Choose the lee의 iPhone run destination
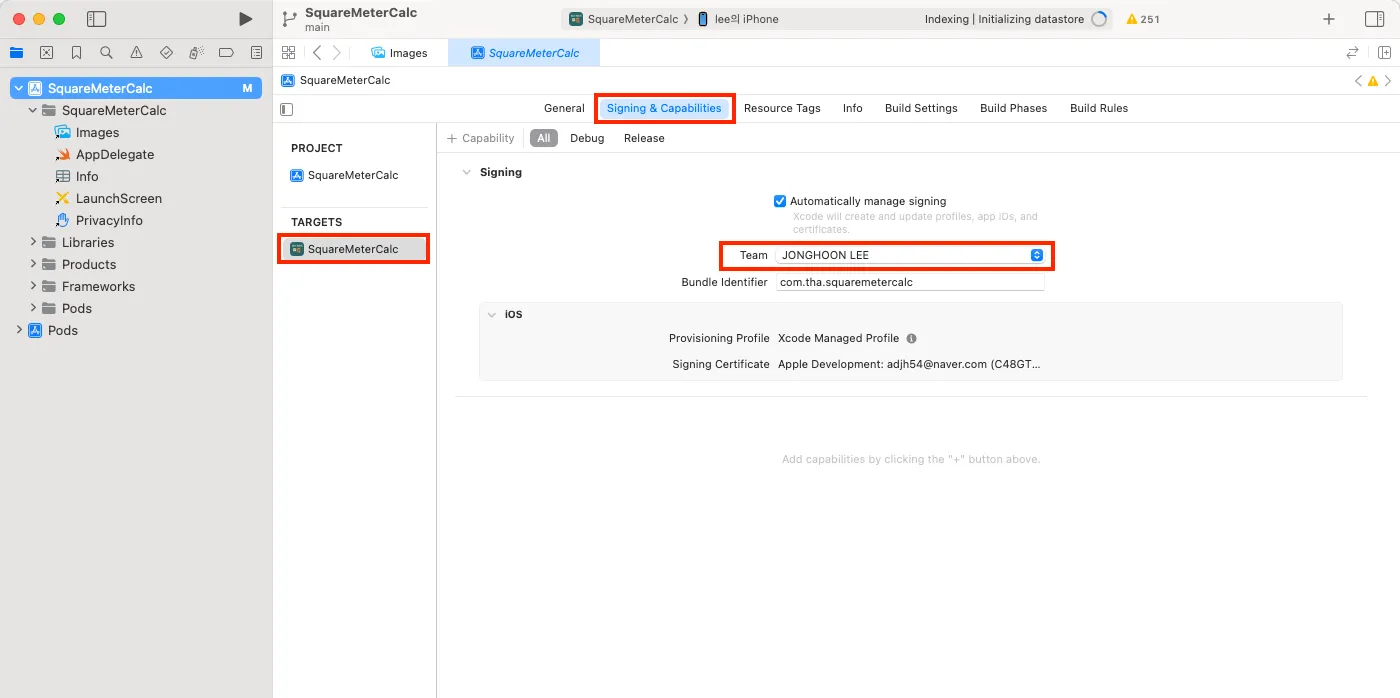 [738, 19]
